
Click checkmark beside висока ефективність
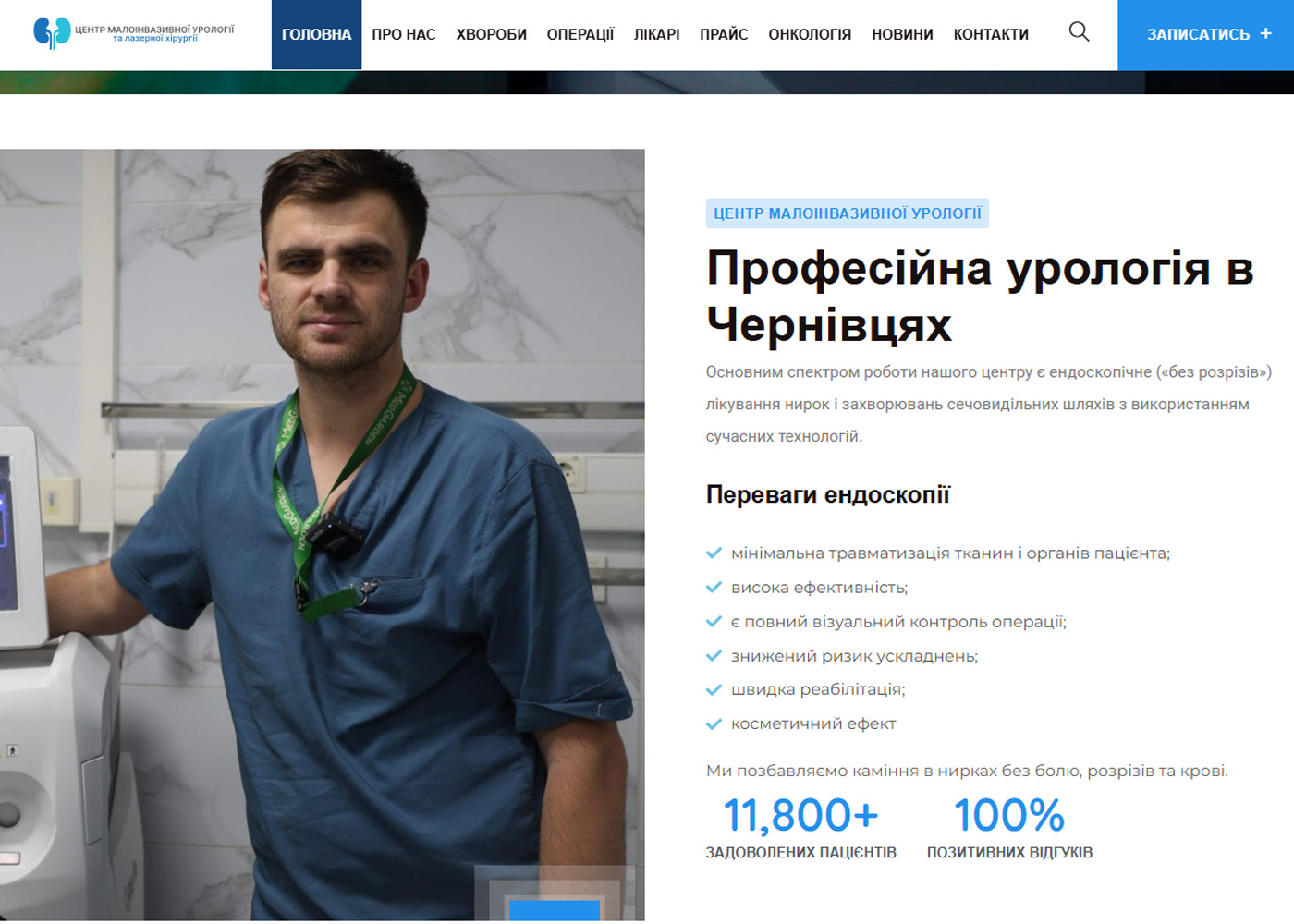point(714,588)
